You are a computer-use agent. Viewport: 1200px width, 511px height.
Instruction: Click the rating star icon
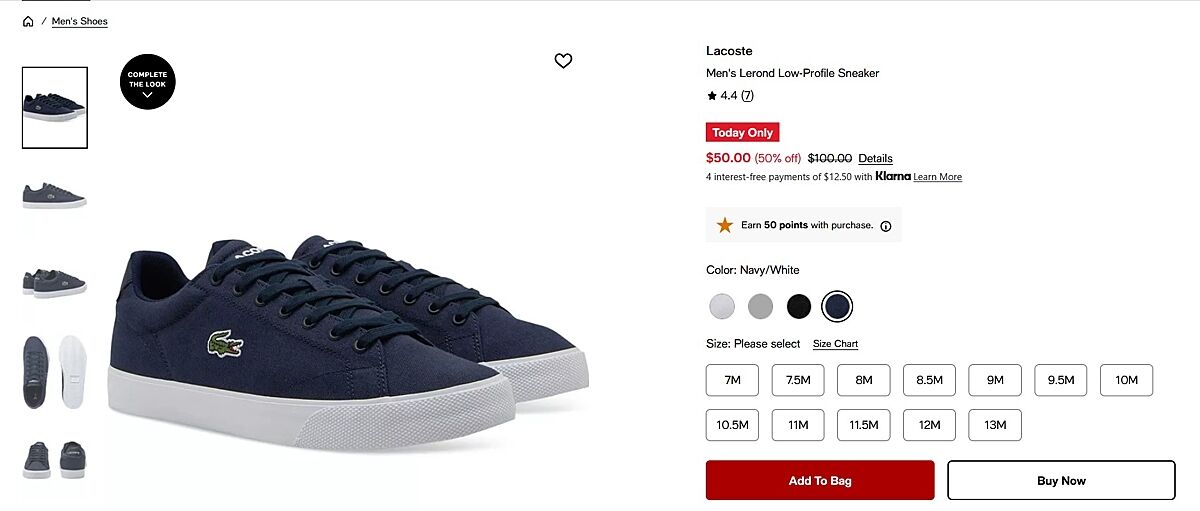tap(712, 96)
